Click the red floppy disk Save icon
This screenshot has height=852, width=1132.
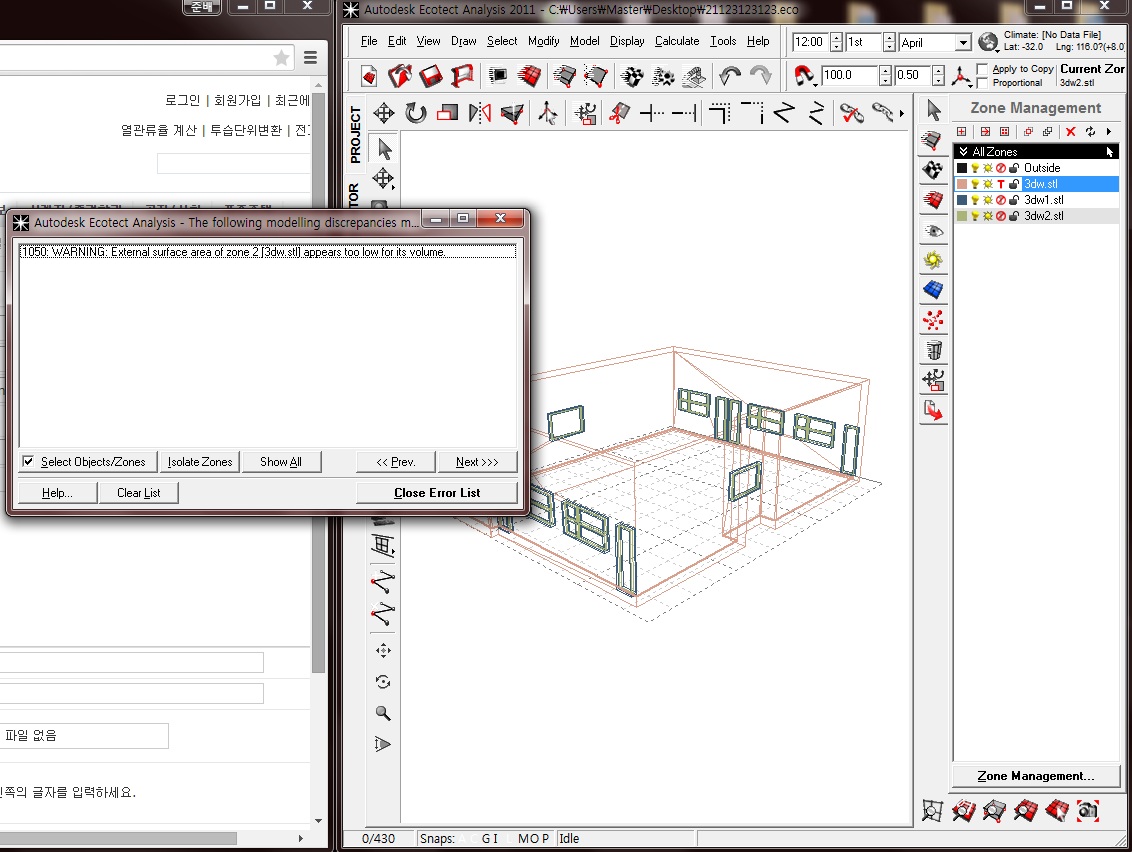[431, 76]
